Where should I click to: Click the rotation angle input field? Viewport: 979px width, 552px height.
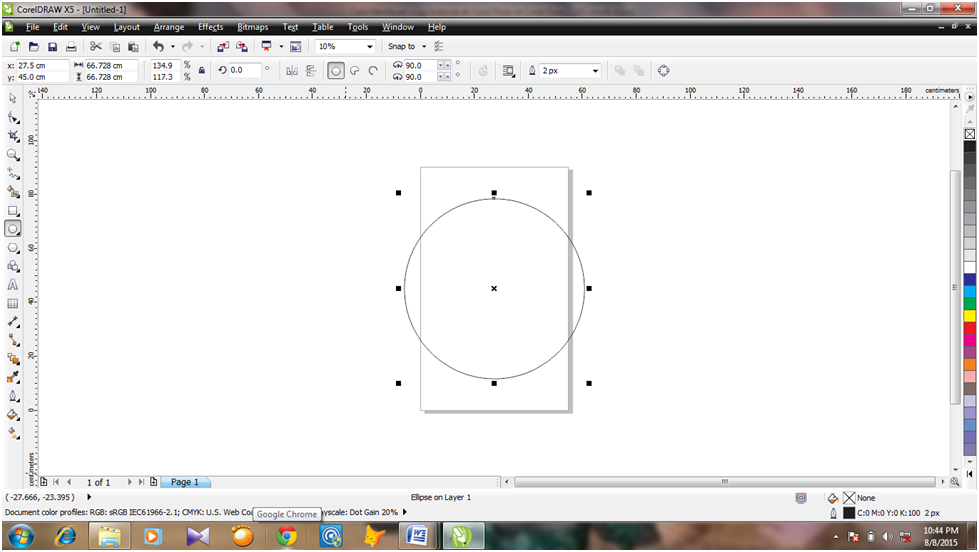[245, 71]
